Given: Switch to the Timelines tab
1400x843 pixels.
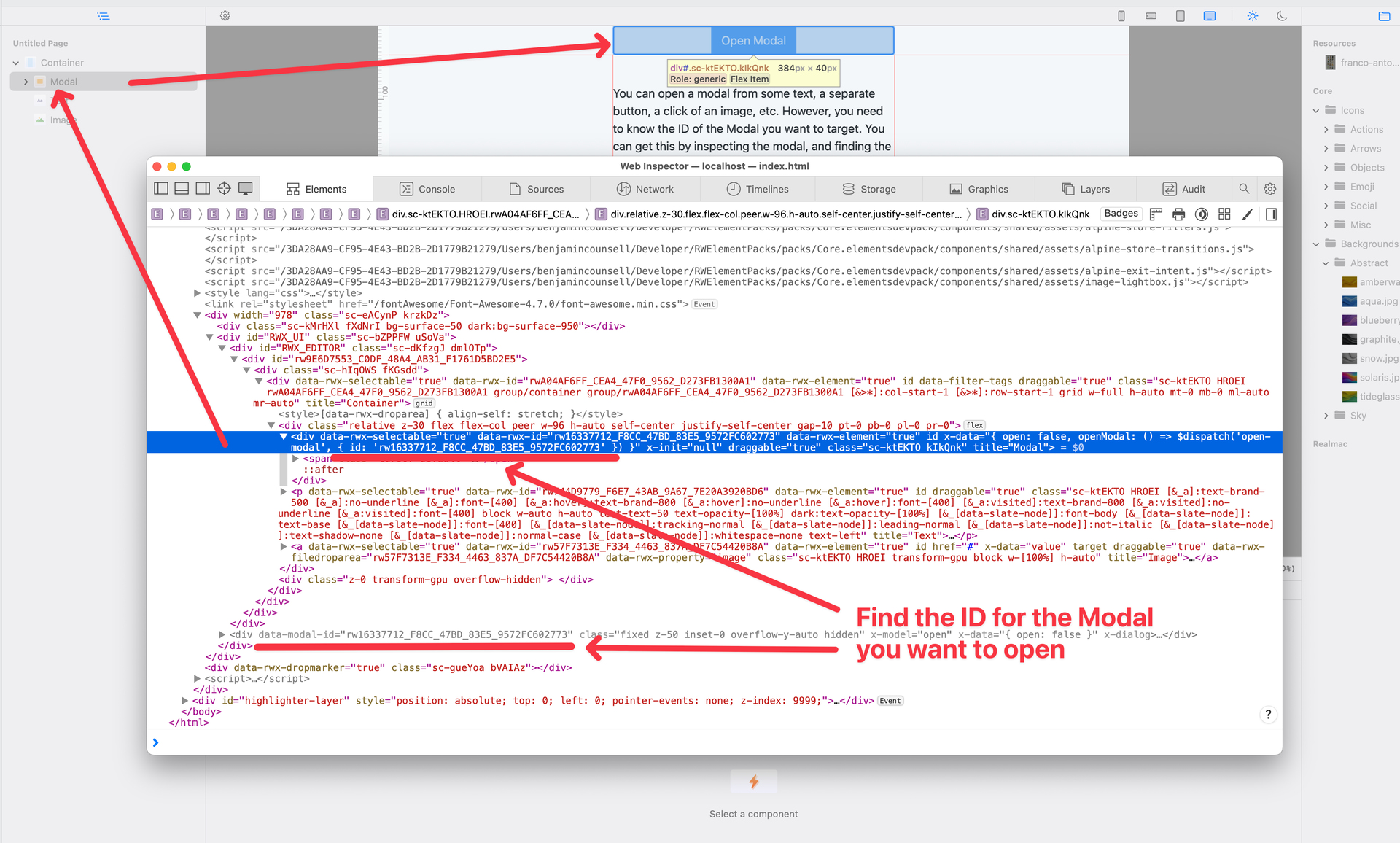Looking at the screenshot, I should pyautogui.click(x=758, y=189).
